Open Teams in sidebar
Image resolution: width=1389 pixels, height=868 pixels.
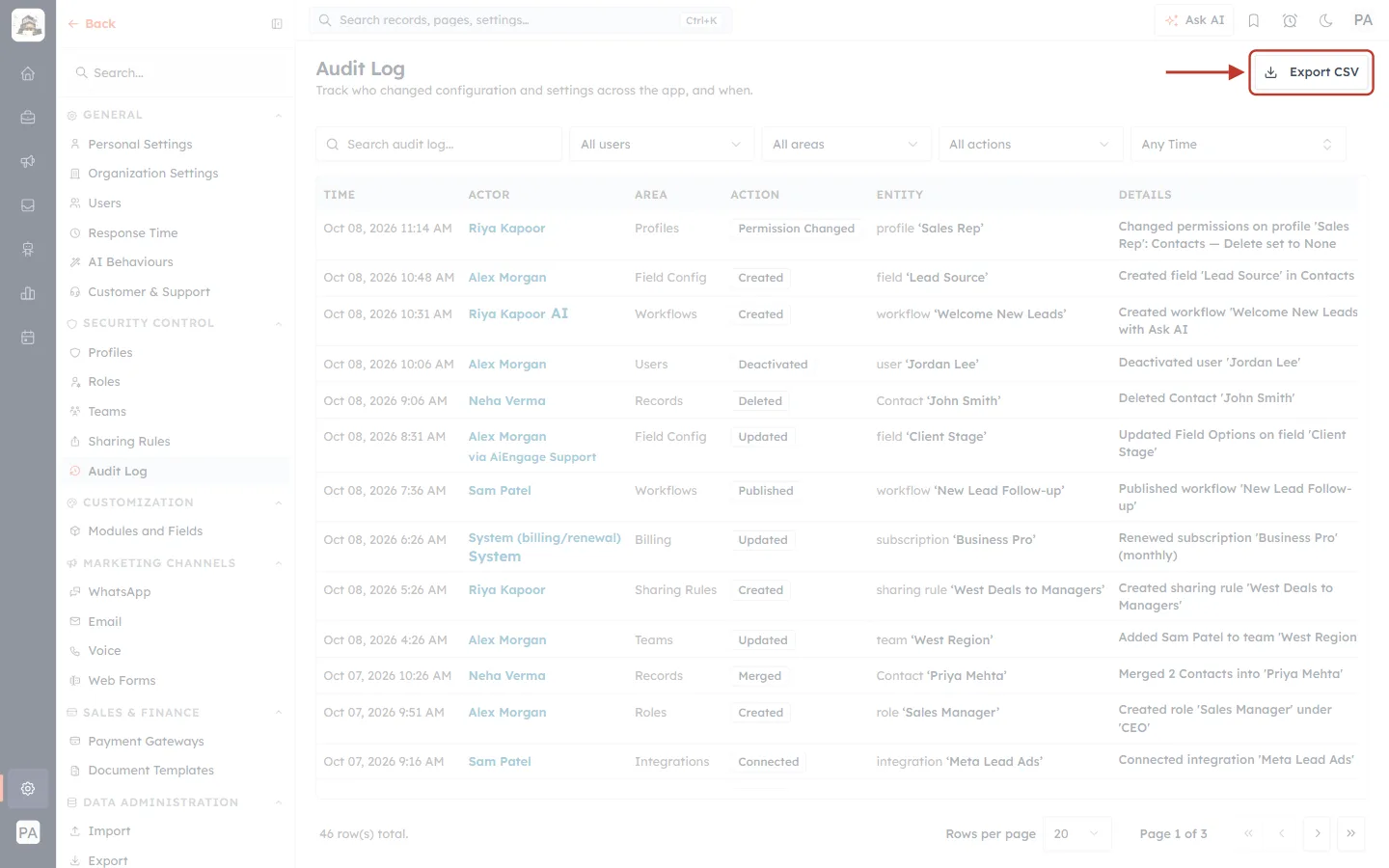click(107, 412)
